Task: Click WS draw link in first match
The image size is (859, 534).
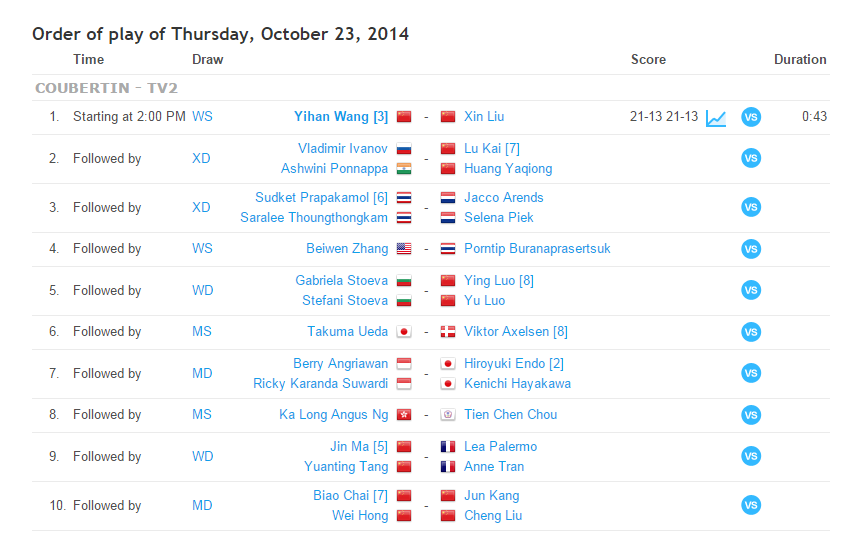Action: (x=202, y=117)
